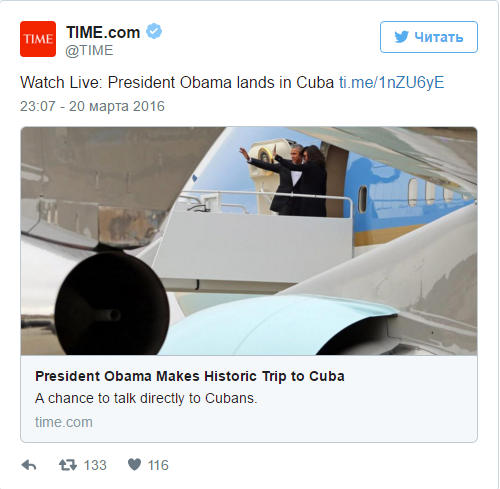Reply to the tweet with the arrow icon
The height and width of the screenshot is (489, 500).
point(29,465)
